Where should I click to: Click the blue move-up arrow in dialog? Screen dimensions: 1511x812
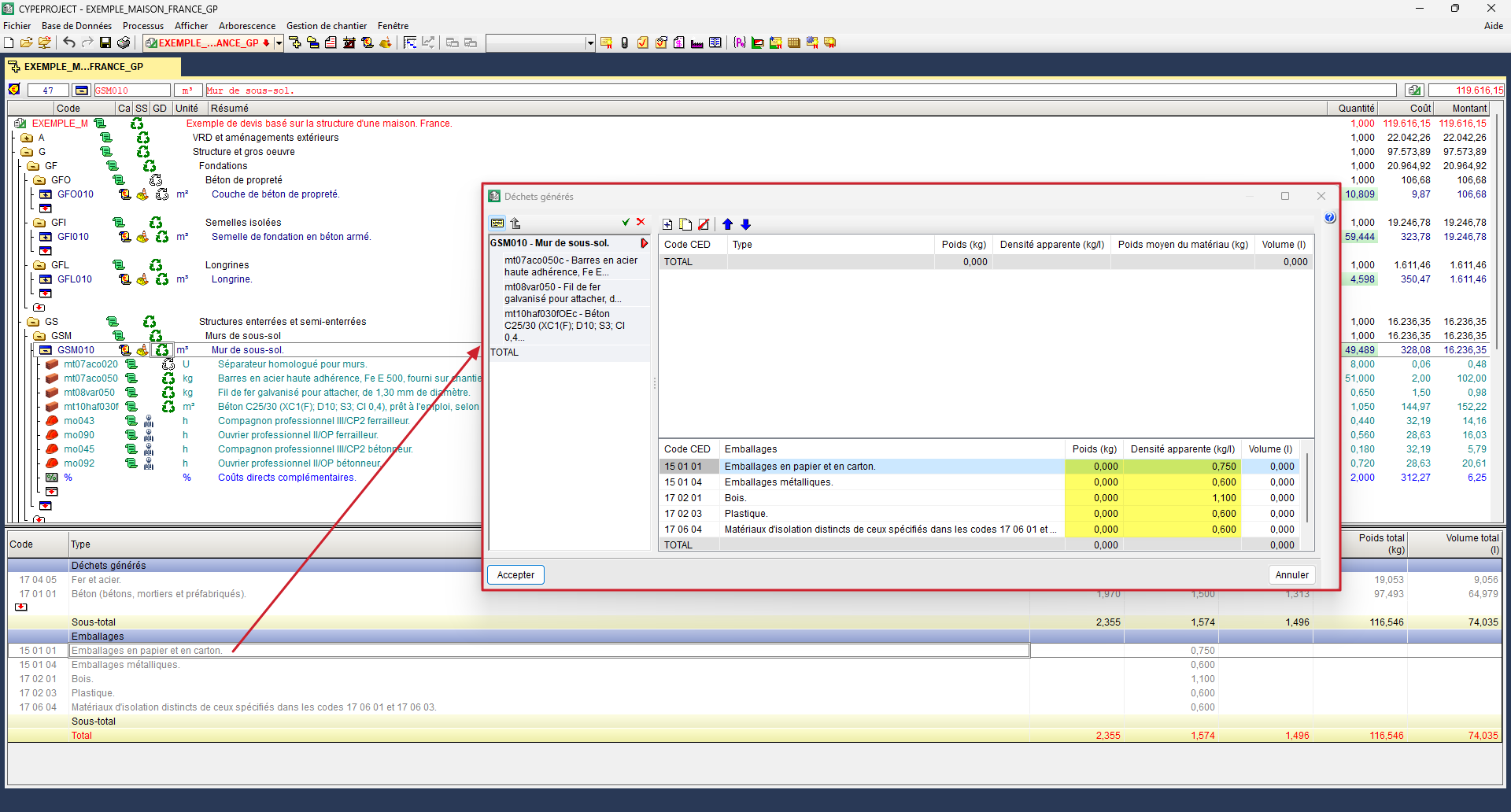(728, 224)
